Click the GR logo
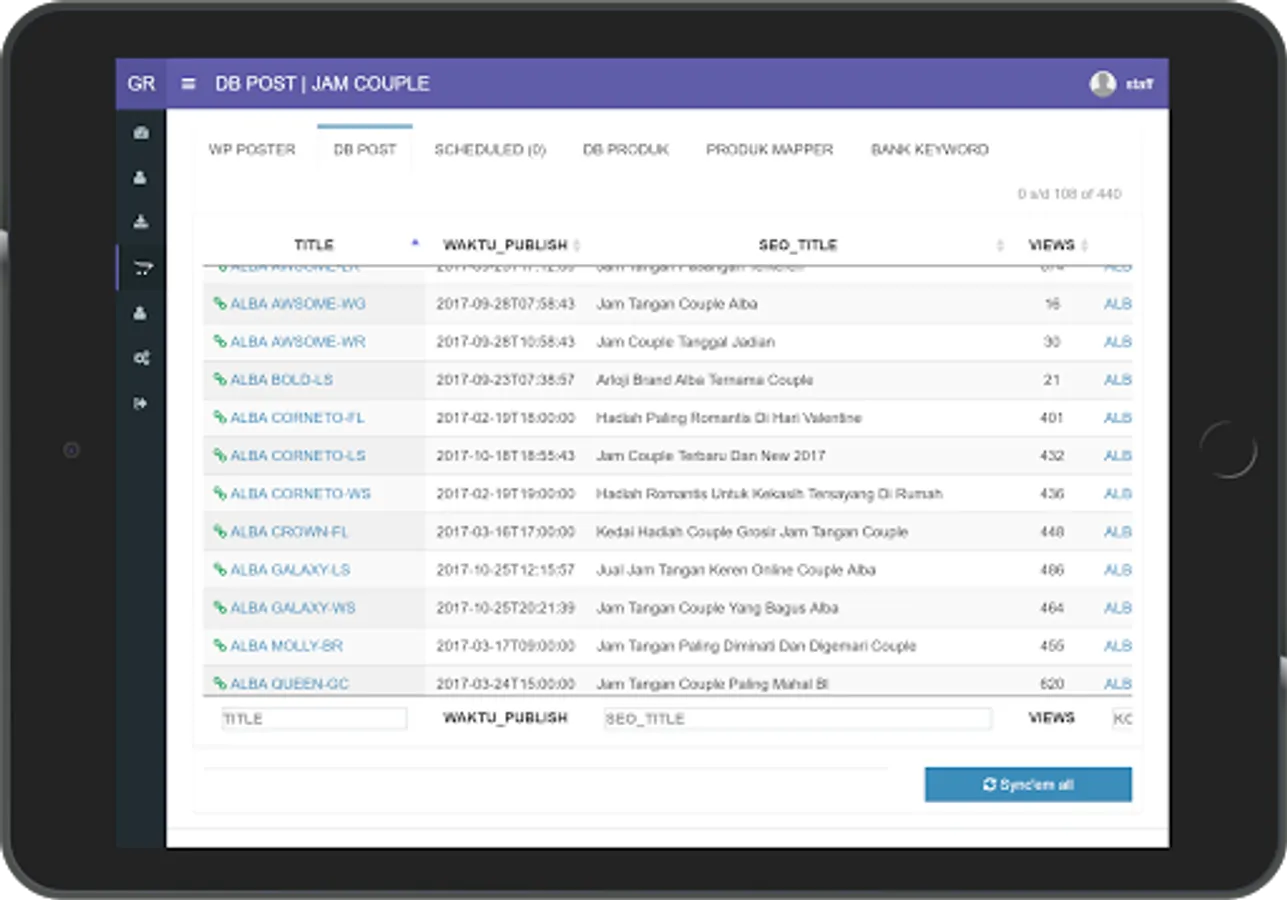1287x900 pixels. 141,84
